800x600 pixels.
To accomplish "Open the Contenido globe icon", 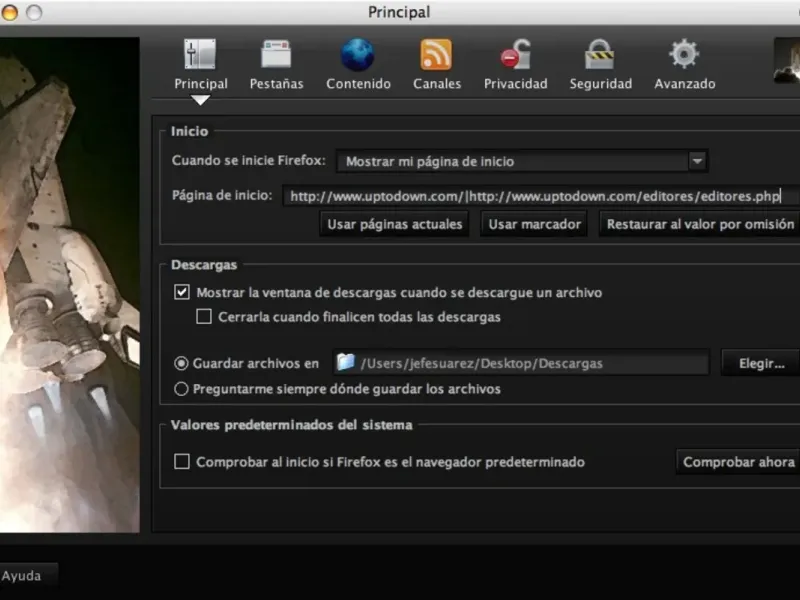I will (x=357, y=54).
